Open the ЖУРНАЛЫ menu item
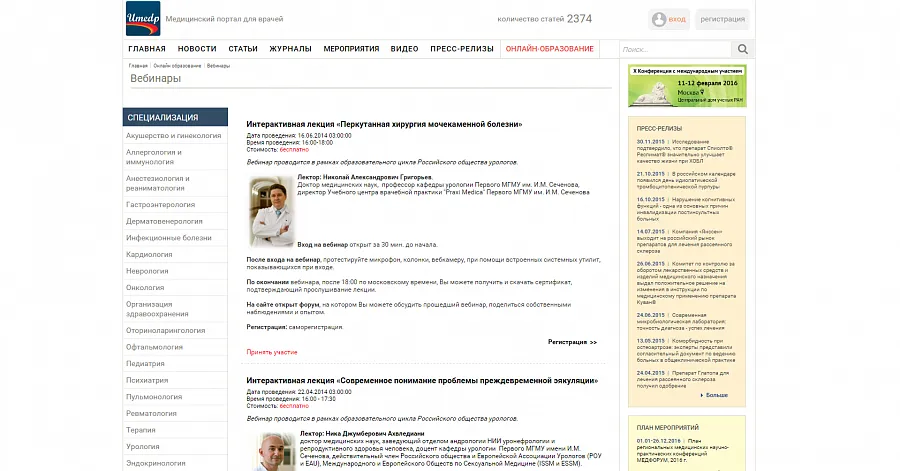Screen dimensions: 900x471 290,49
